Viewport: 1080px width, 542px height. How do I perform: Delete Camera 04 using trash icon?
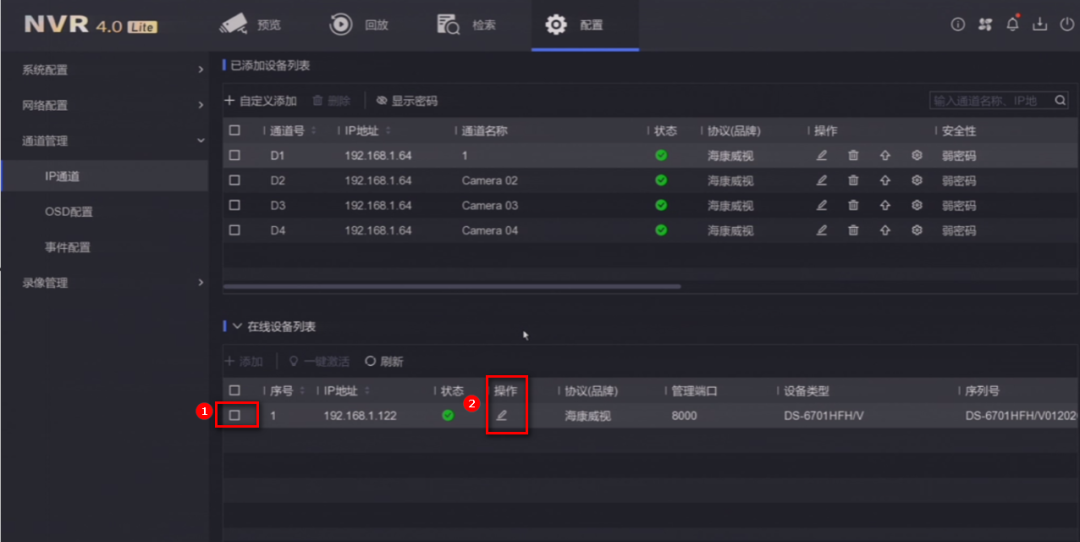(x=853, y=230)
